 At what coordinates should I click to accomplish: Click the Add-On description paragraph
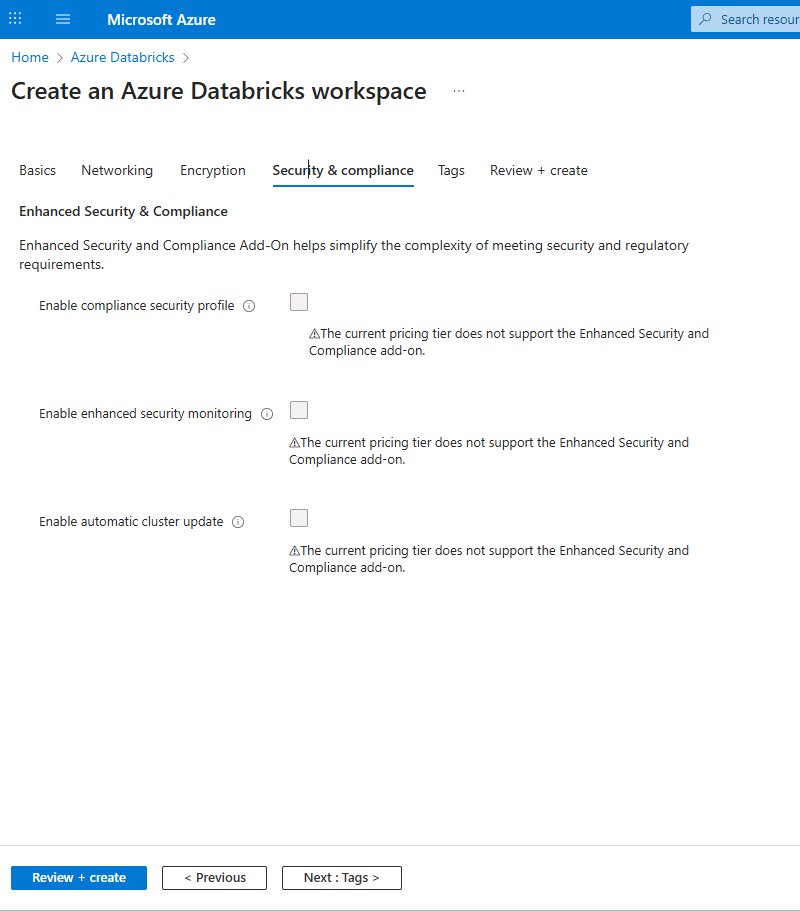(x=354, y=255)
